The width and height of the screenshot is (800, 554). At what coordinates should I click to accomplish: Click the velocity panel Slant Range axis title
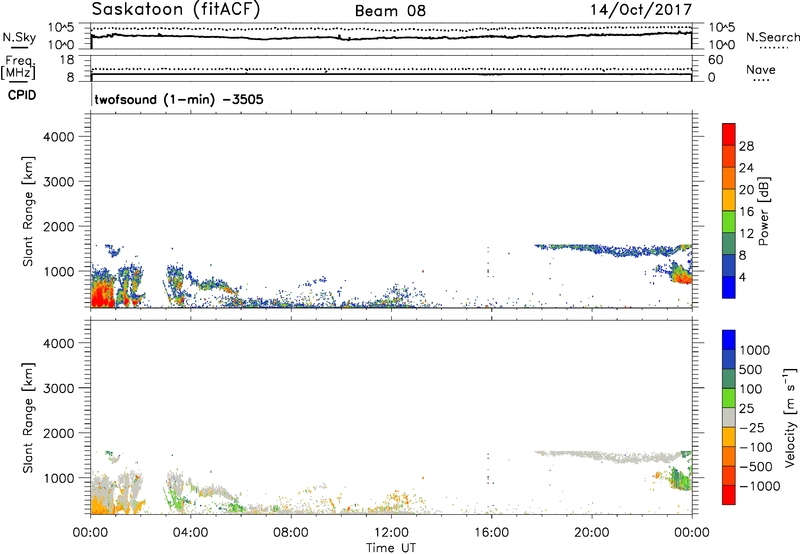(x=28, y=418)
